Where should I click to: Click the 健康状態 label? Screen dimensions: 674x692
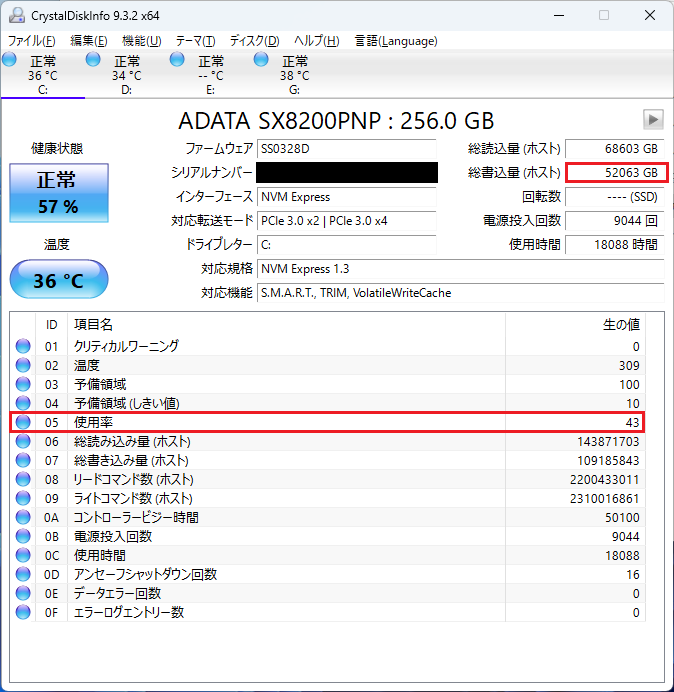point(57,149)
